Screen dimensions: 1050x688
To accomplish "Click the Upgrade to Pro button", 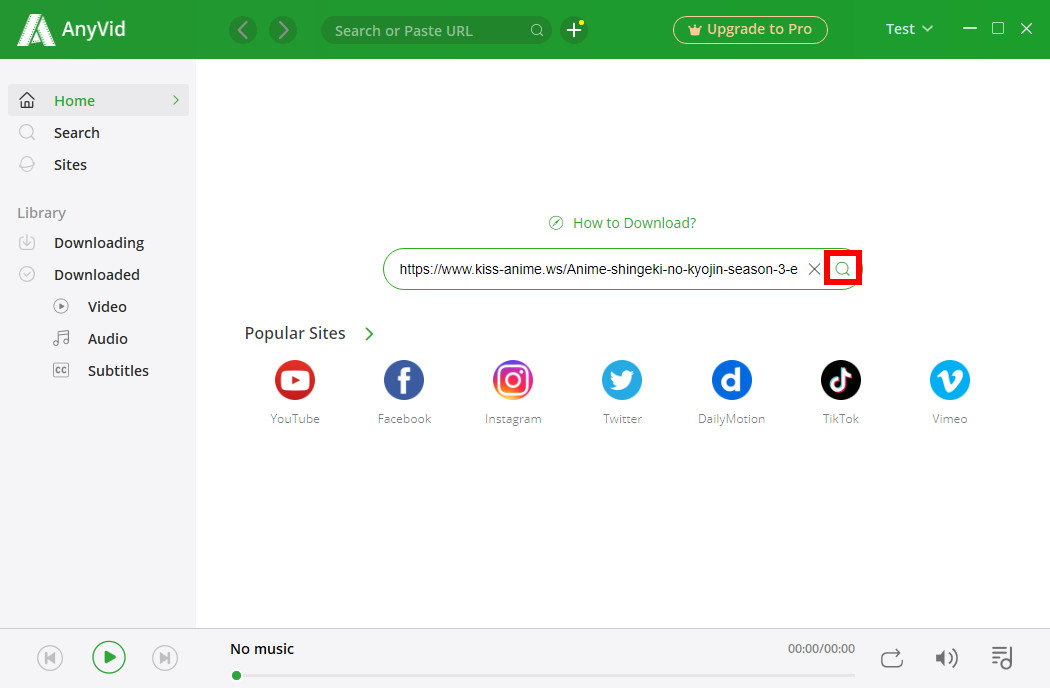I will 750,29.
